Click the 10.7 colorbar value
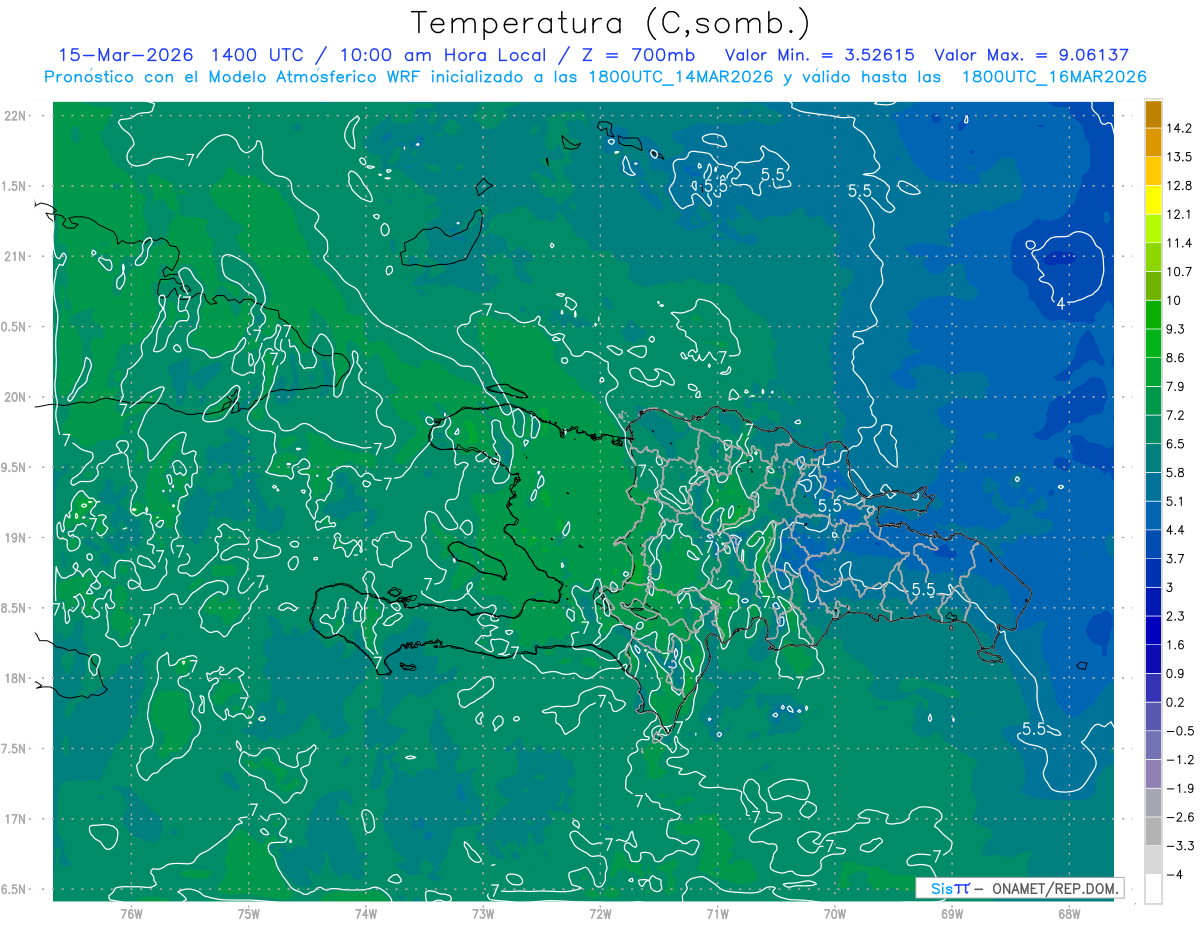 (1180, 272)
